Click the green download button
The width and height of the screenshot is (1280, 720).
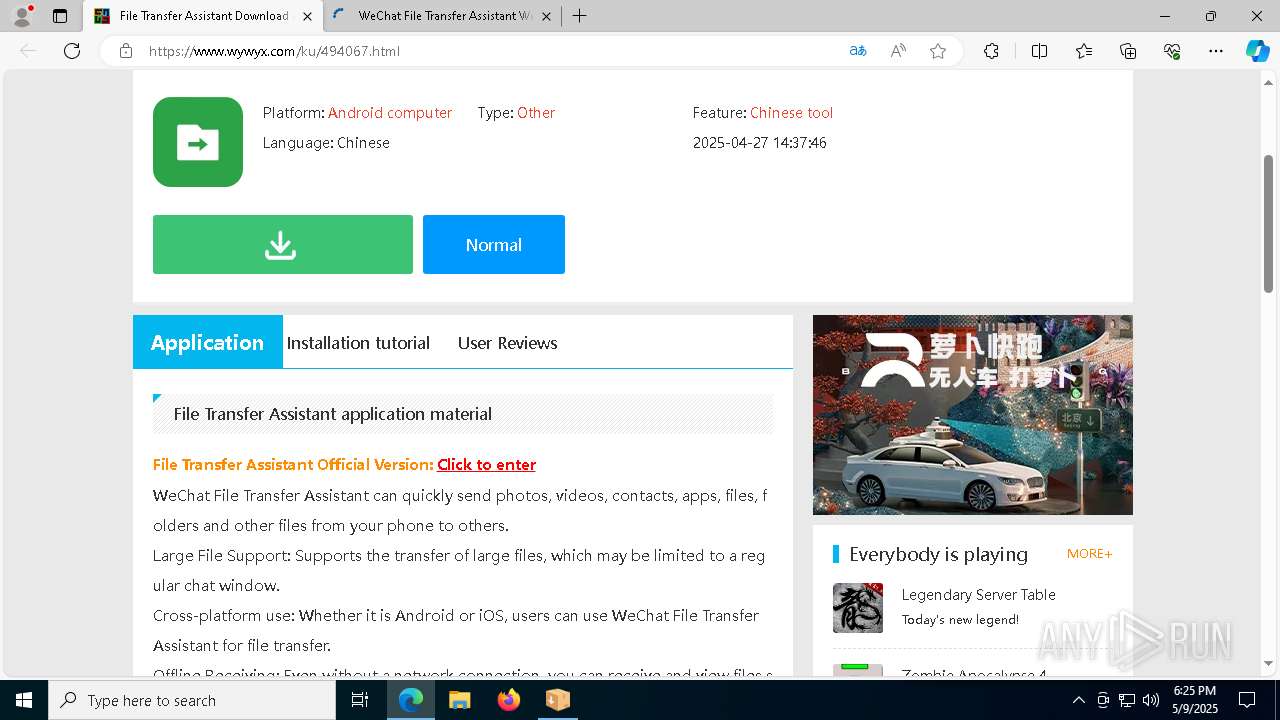pos(283,244)
